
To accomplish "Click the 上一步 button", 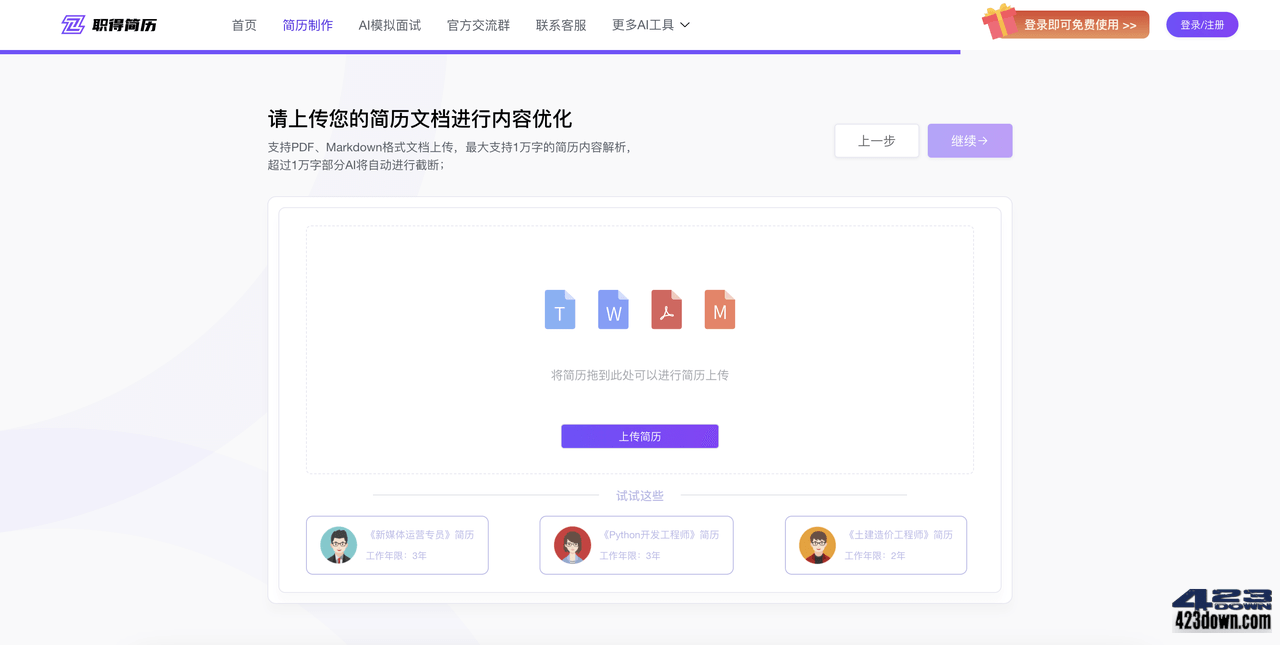I will tap(876, 140).
